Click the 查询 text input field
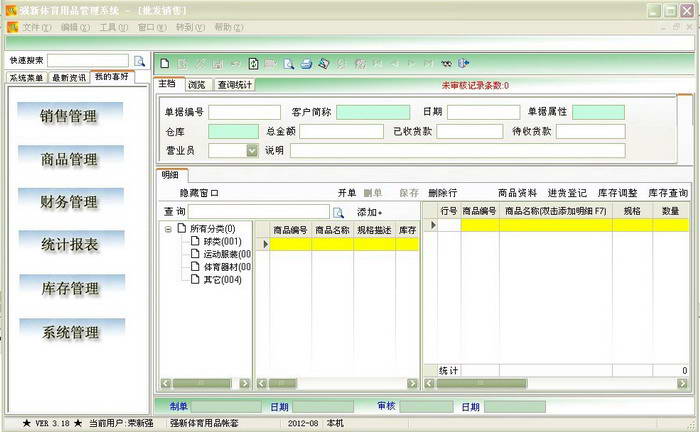The height and width of the screenshot is (432, 700). point(259,212)
